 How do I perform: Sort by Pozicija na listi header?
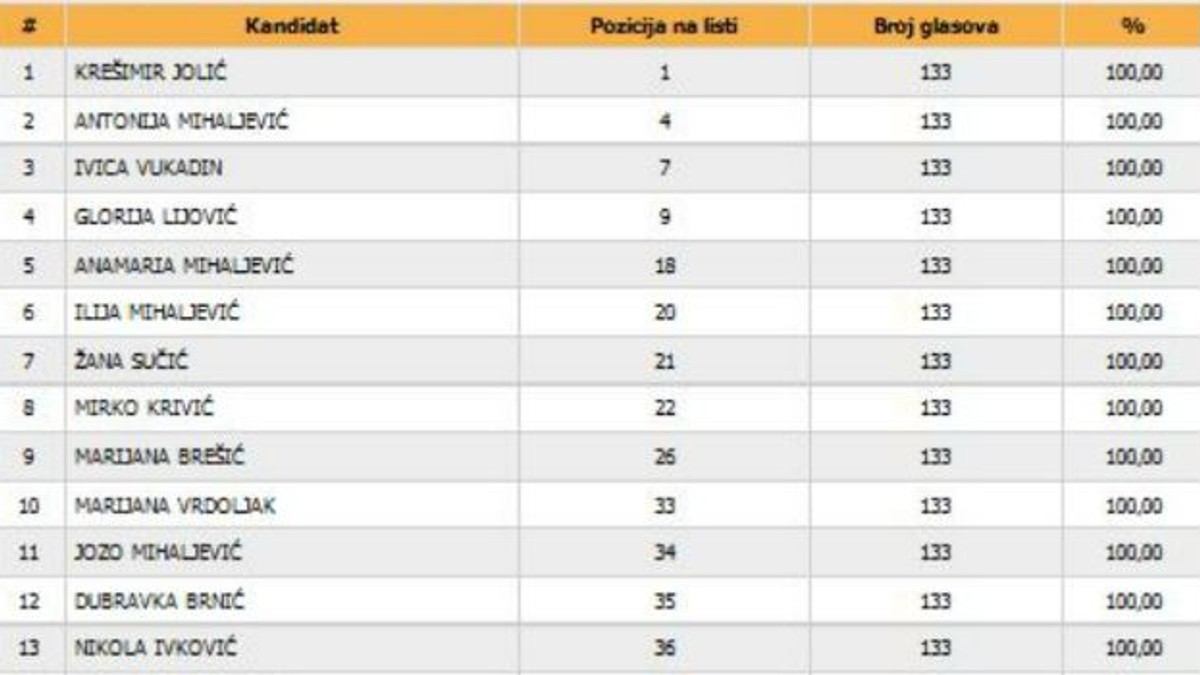(x=664, y=27)
